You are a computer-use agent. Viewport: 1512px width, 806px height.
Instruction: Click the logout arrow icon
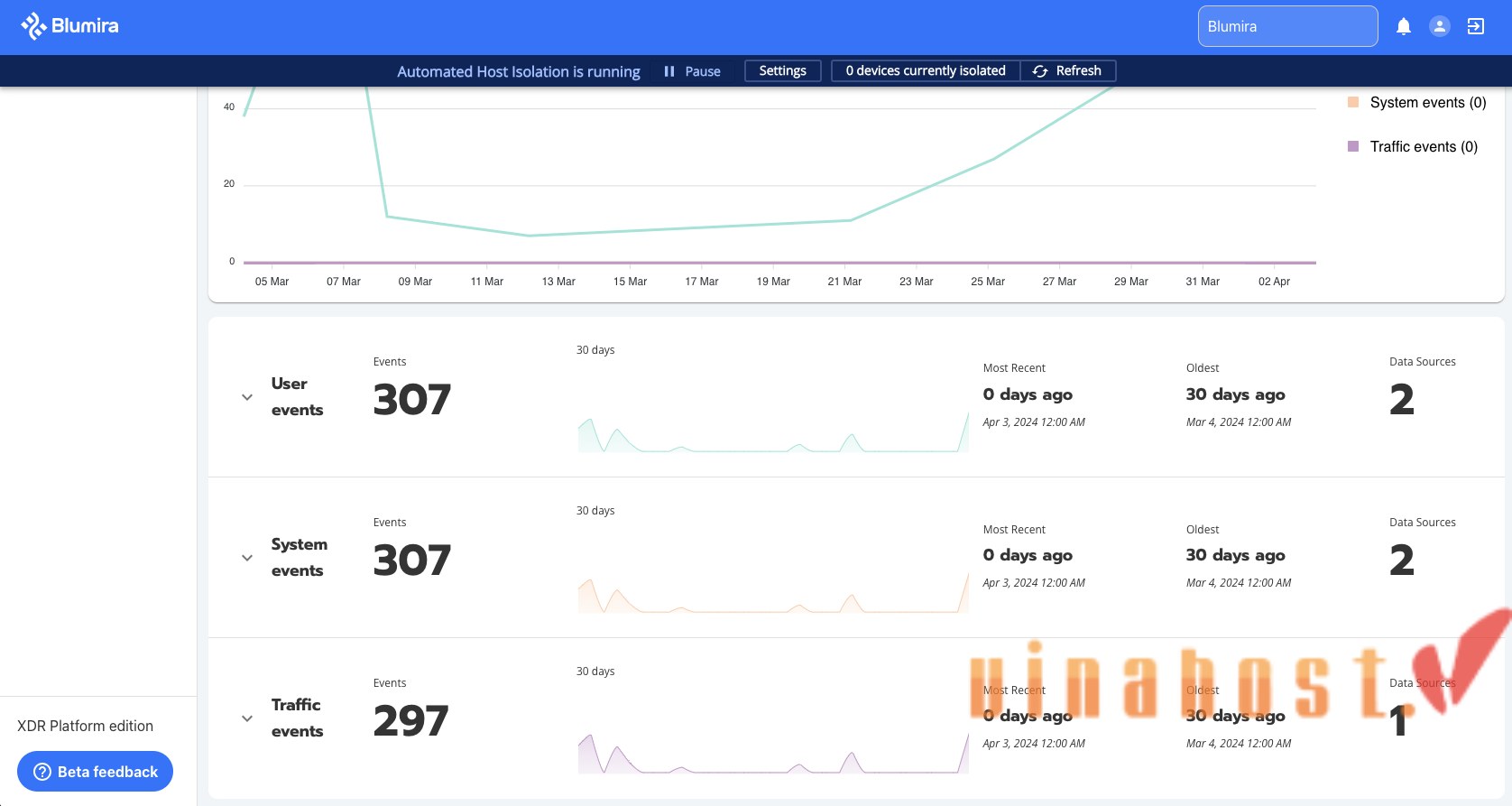pyautogui.click(x=1476, y=27)
